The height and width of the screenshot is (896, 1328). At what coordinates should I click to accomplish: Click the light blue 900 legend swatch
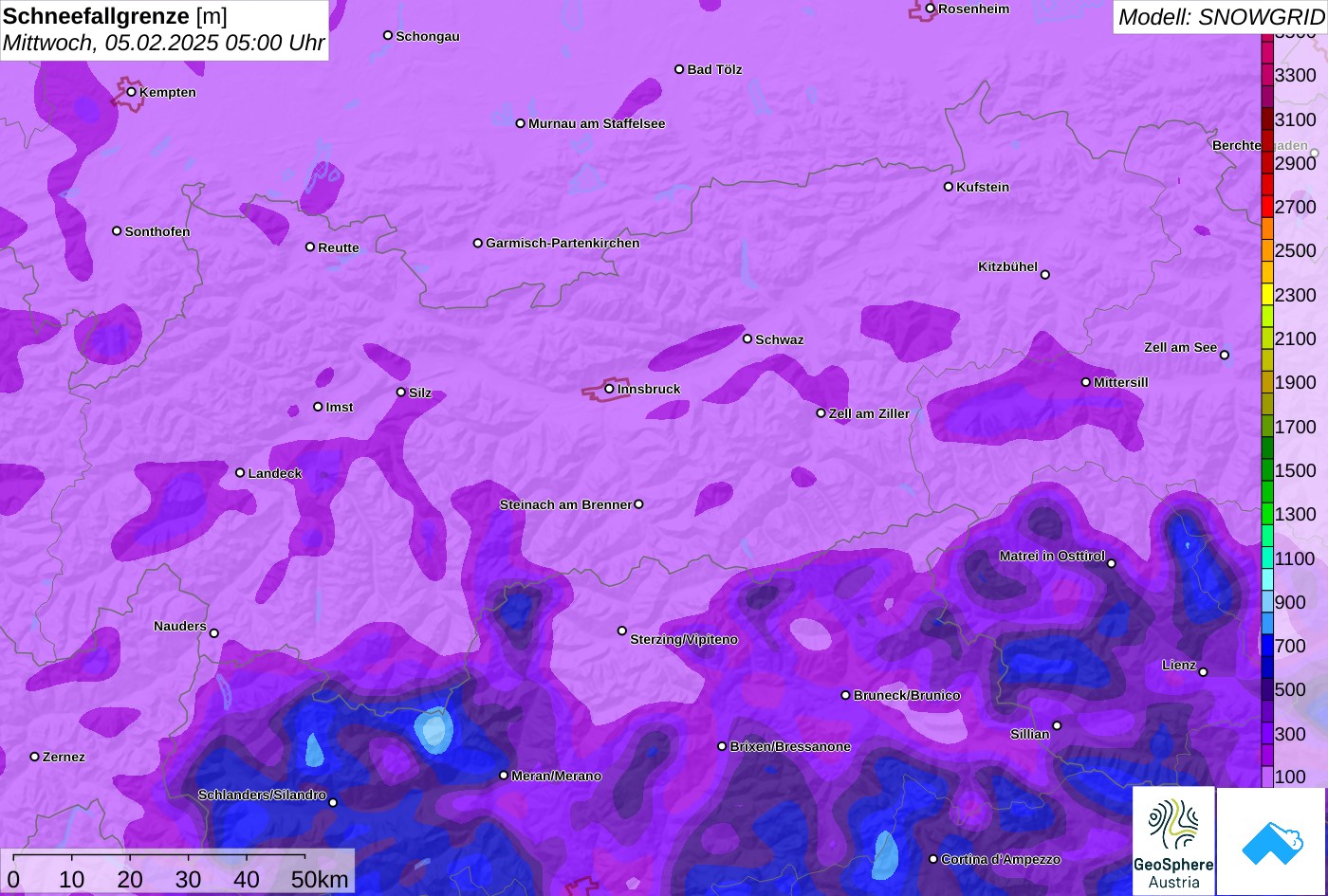tap(1267, 602)
